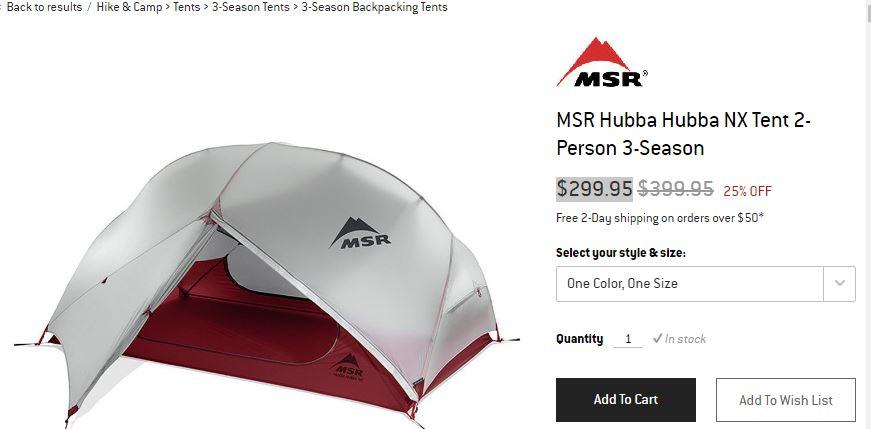Open the style and size dropdown arrow
This screenshot has height=429, width=871.
pos(839,283)
